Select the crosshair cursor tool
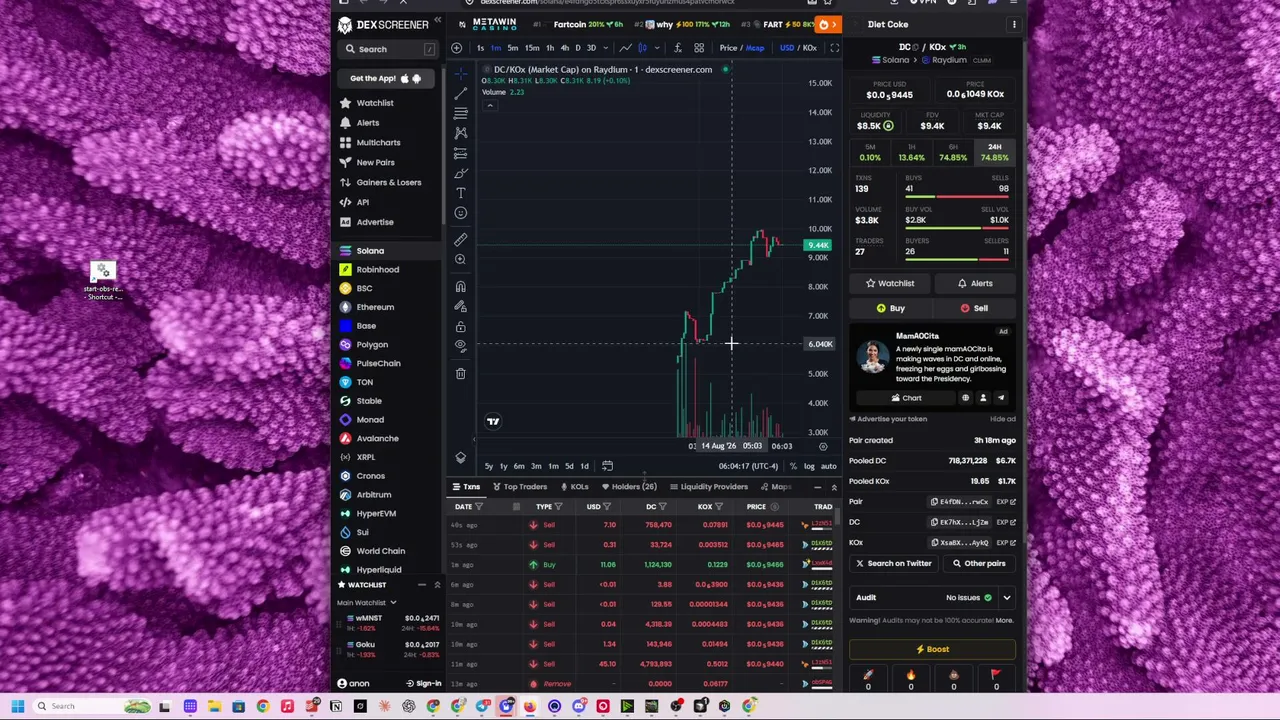This screenshot has width=1280, height=720. point(460,73)
